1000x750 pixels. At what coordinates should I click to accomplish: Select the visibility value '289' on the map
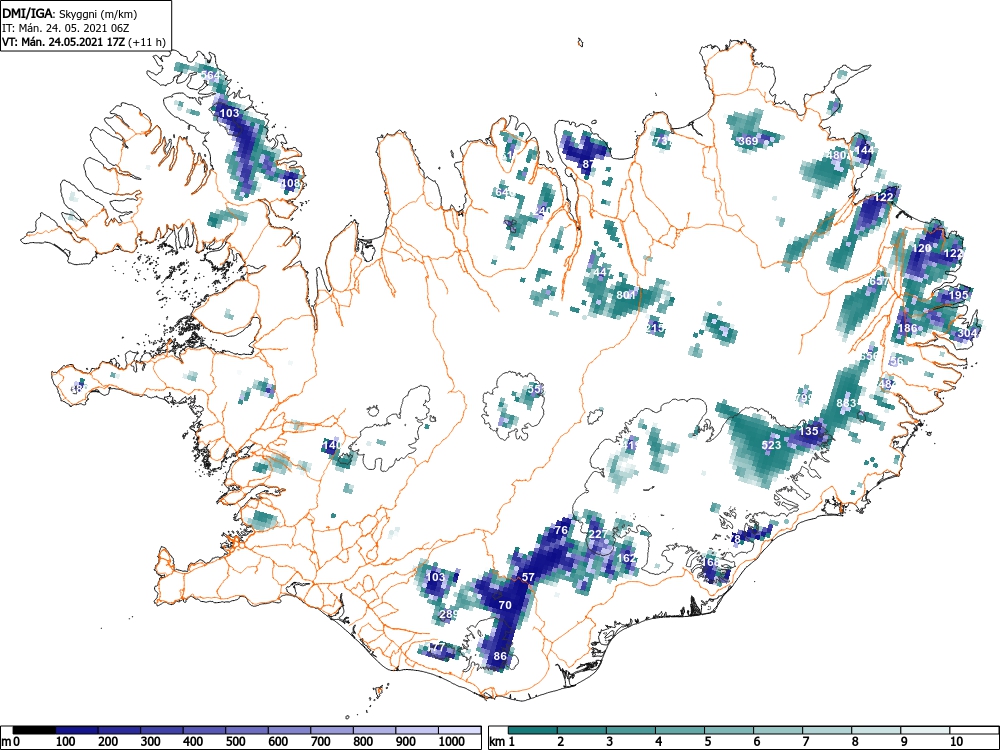[449, 614]
